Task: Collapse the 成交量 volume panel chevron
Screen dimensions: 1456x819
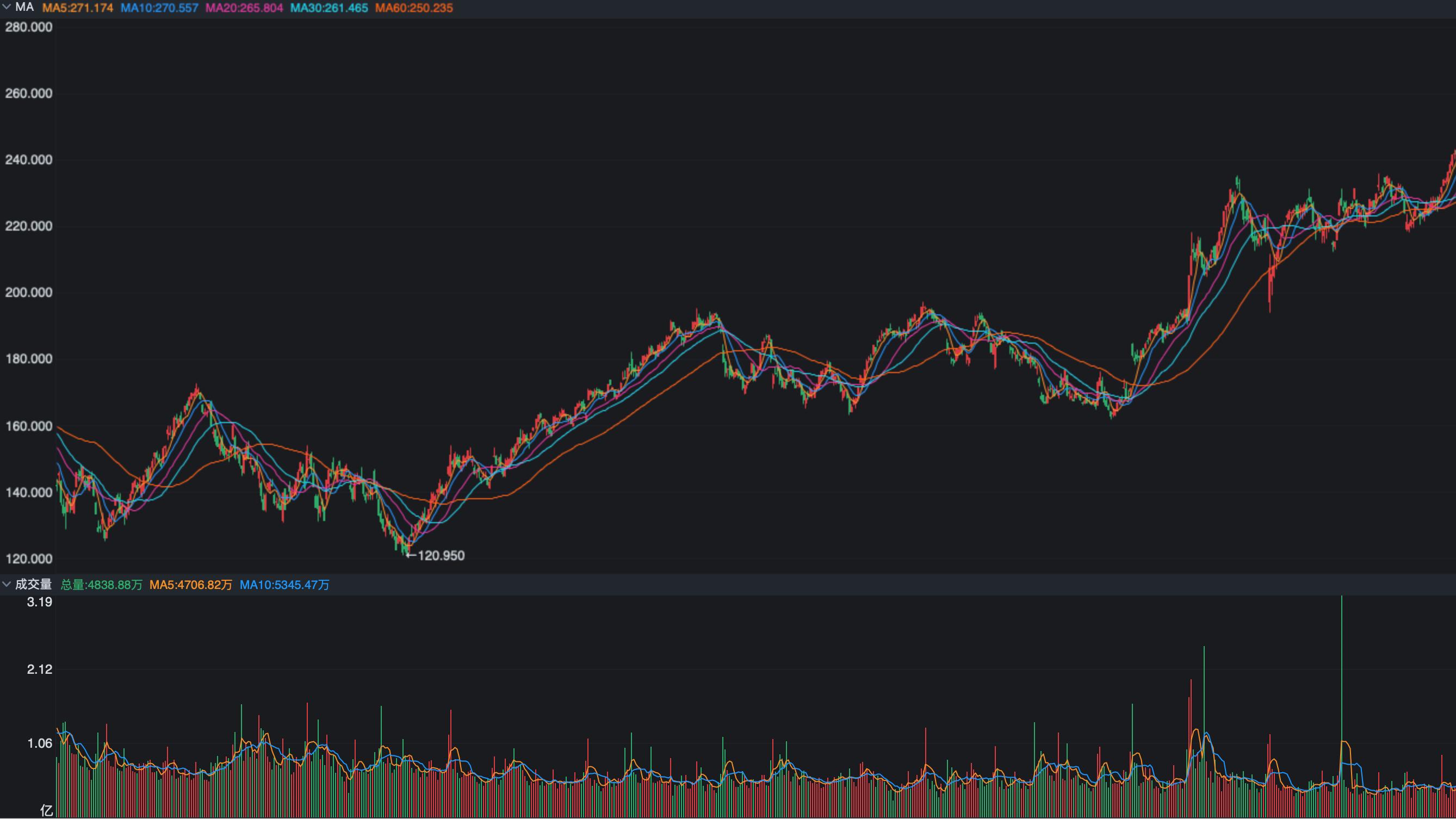Action: pos(7,584)
